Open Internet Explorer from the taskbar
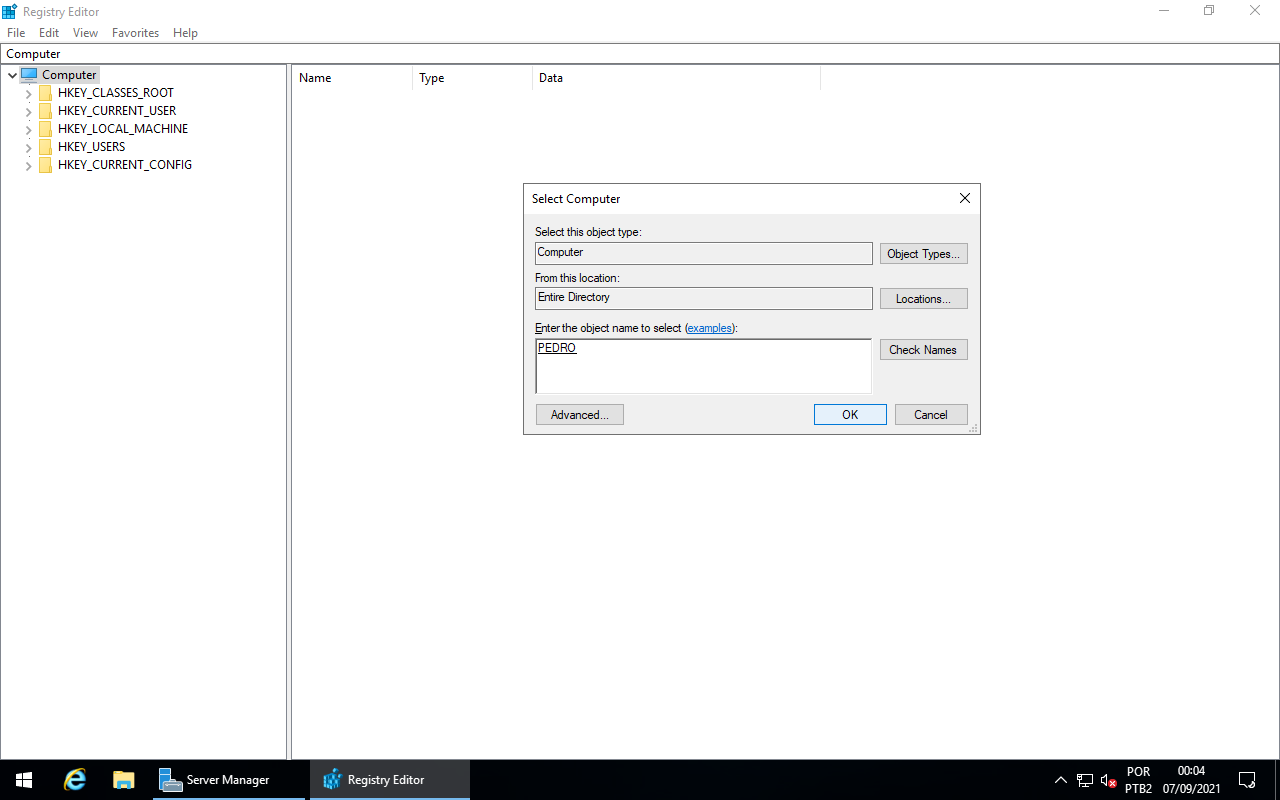This screenshot has height=800, width=1280. point(74,779)
